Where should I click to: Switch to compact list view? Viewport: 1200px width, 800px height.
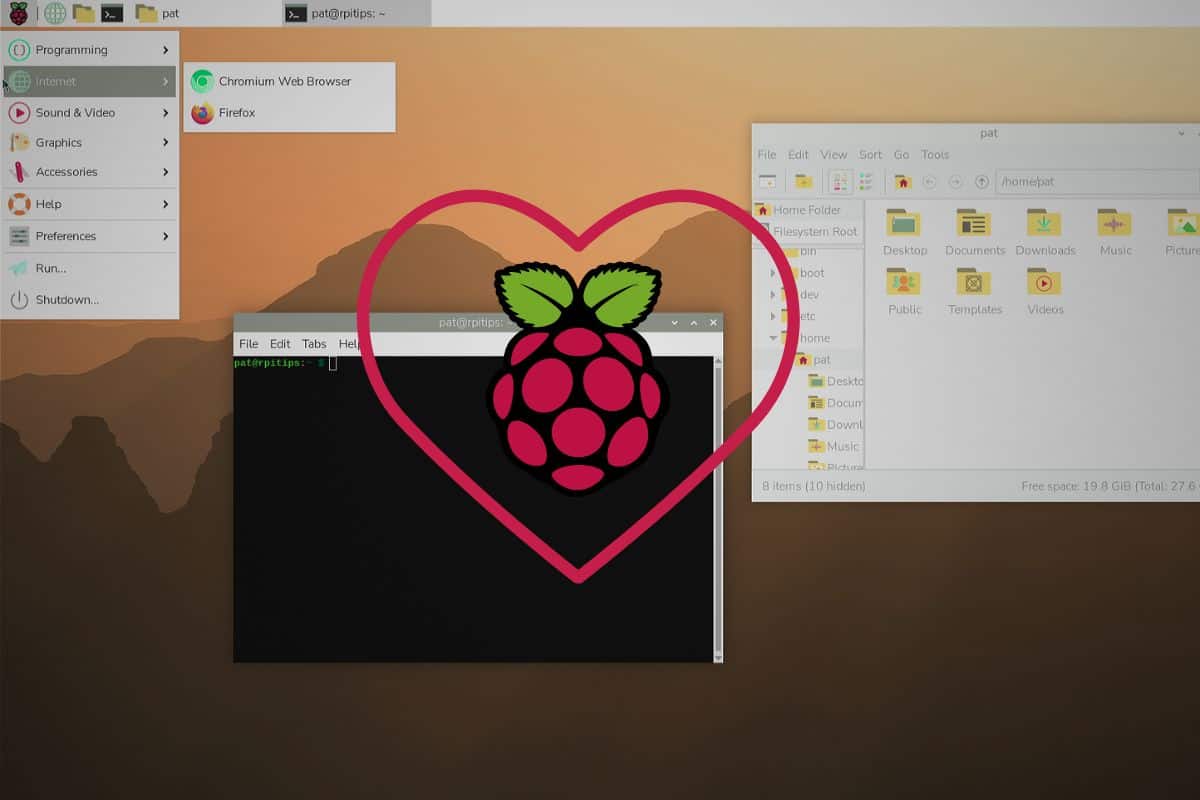pos(866,181)
